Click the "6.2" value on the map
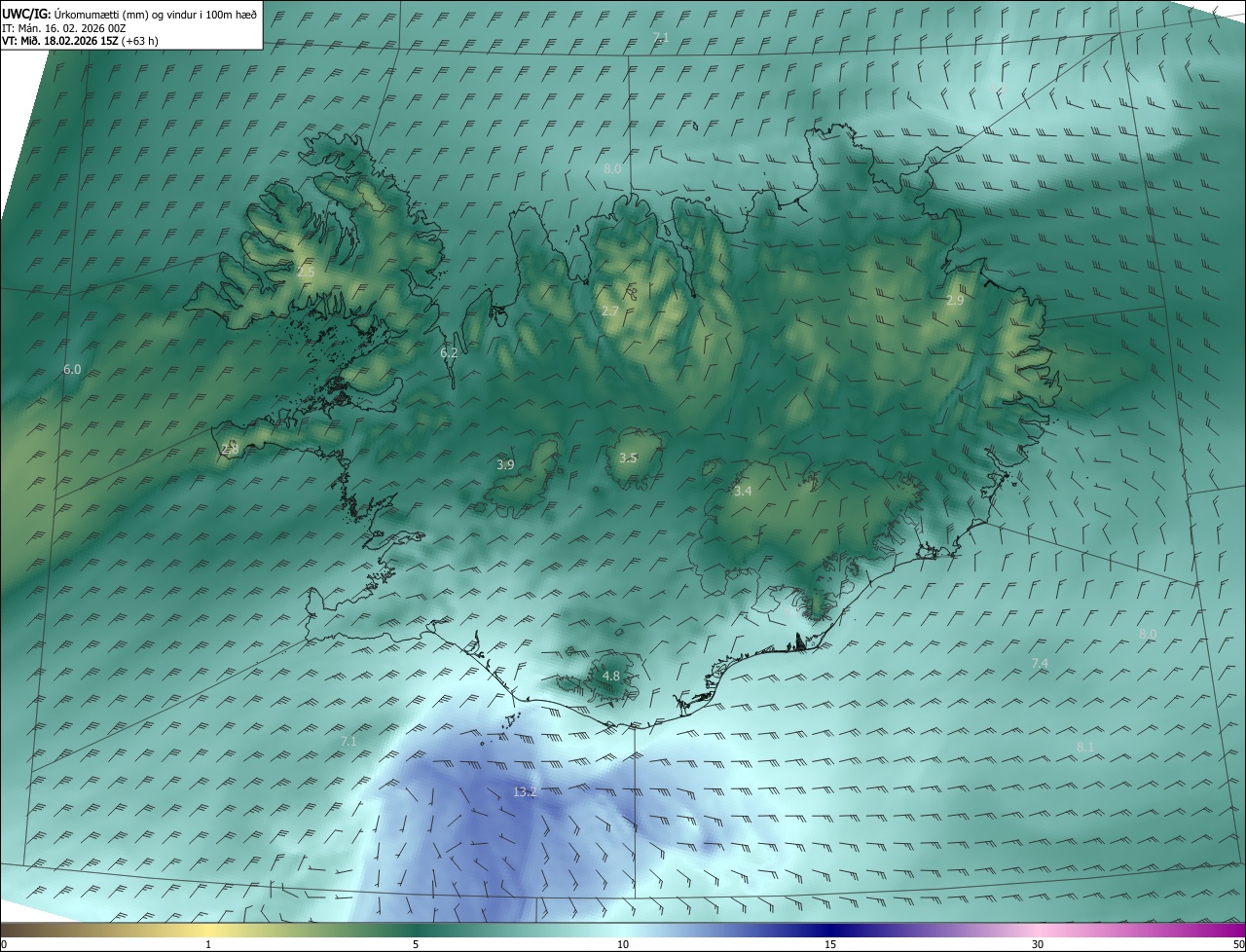 click(449, 353)
